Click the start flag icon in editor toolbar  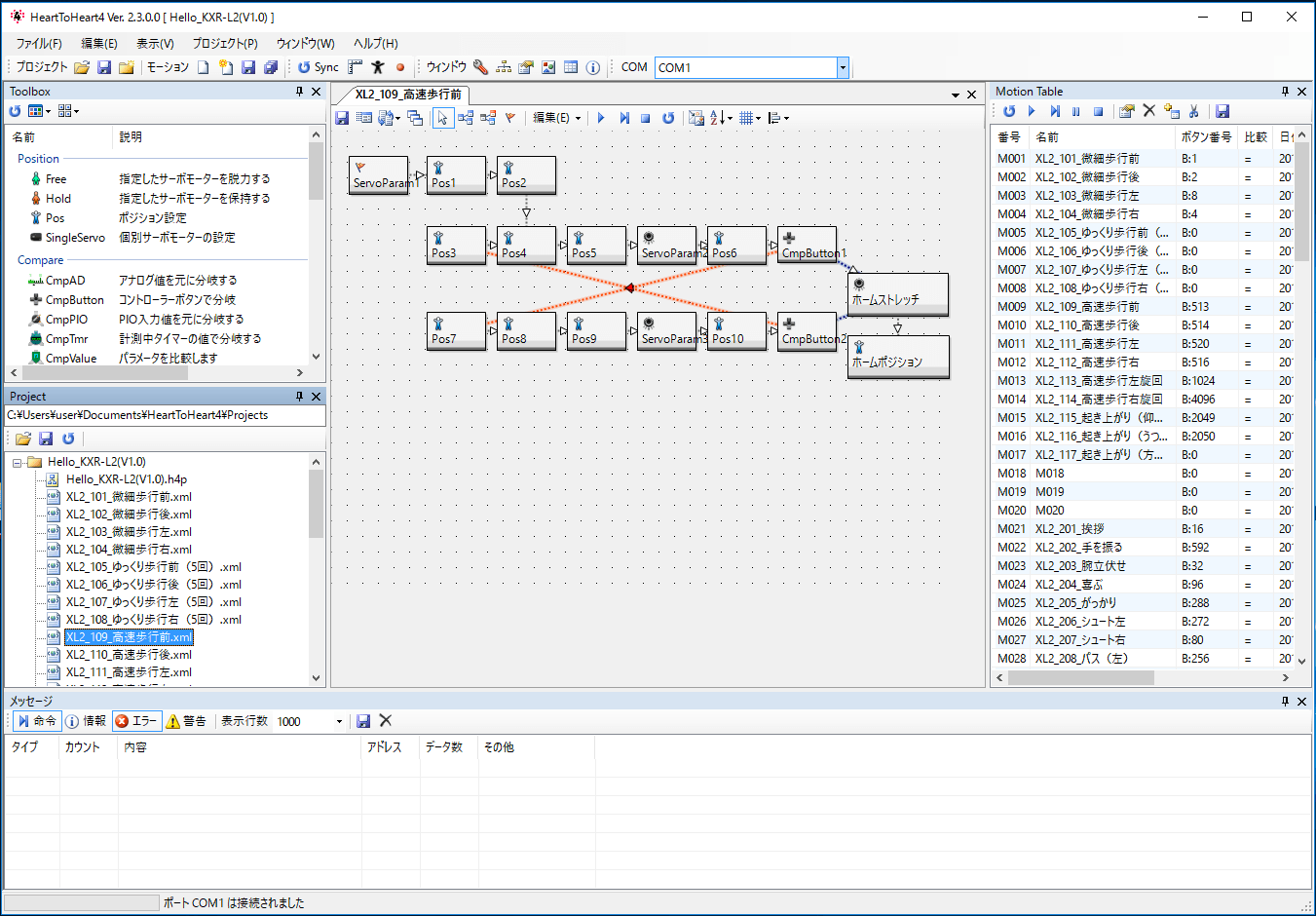click(x=510, y=118)
